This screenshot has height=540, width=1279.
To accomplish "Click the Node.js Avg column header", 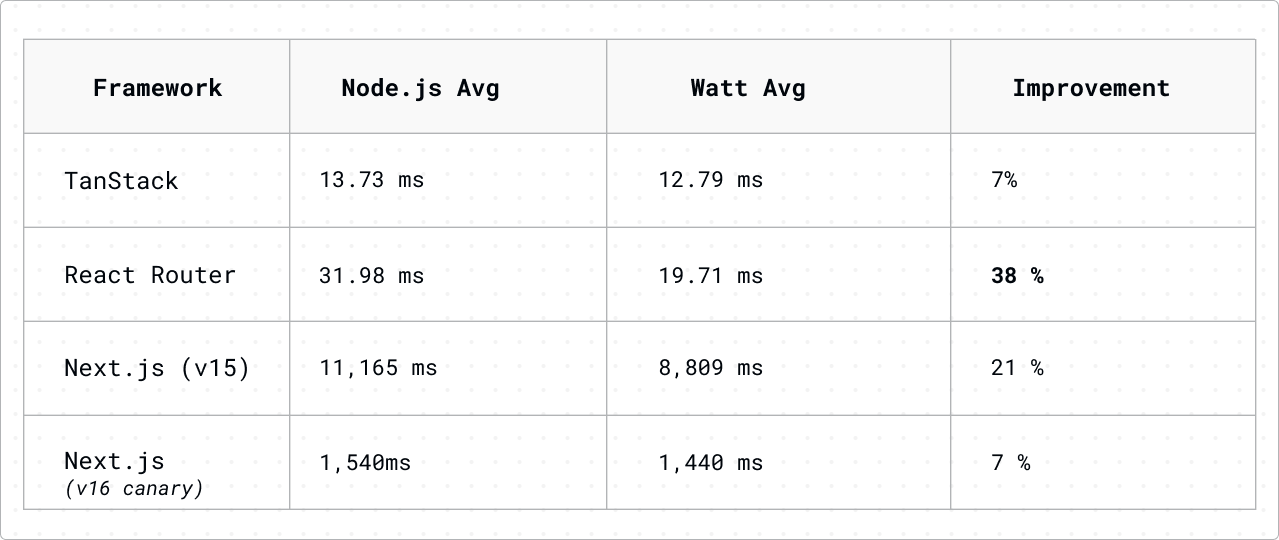I will pos(420,88).
